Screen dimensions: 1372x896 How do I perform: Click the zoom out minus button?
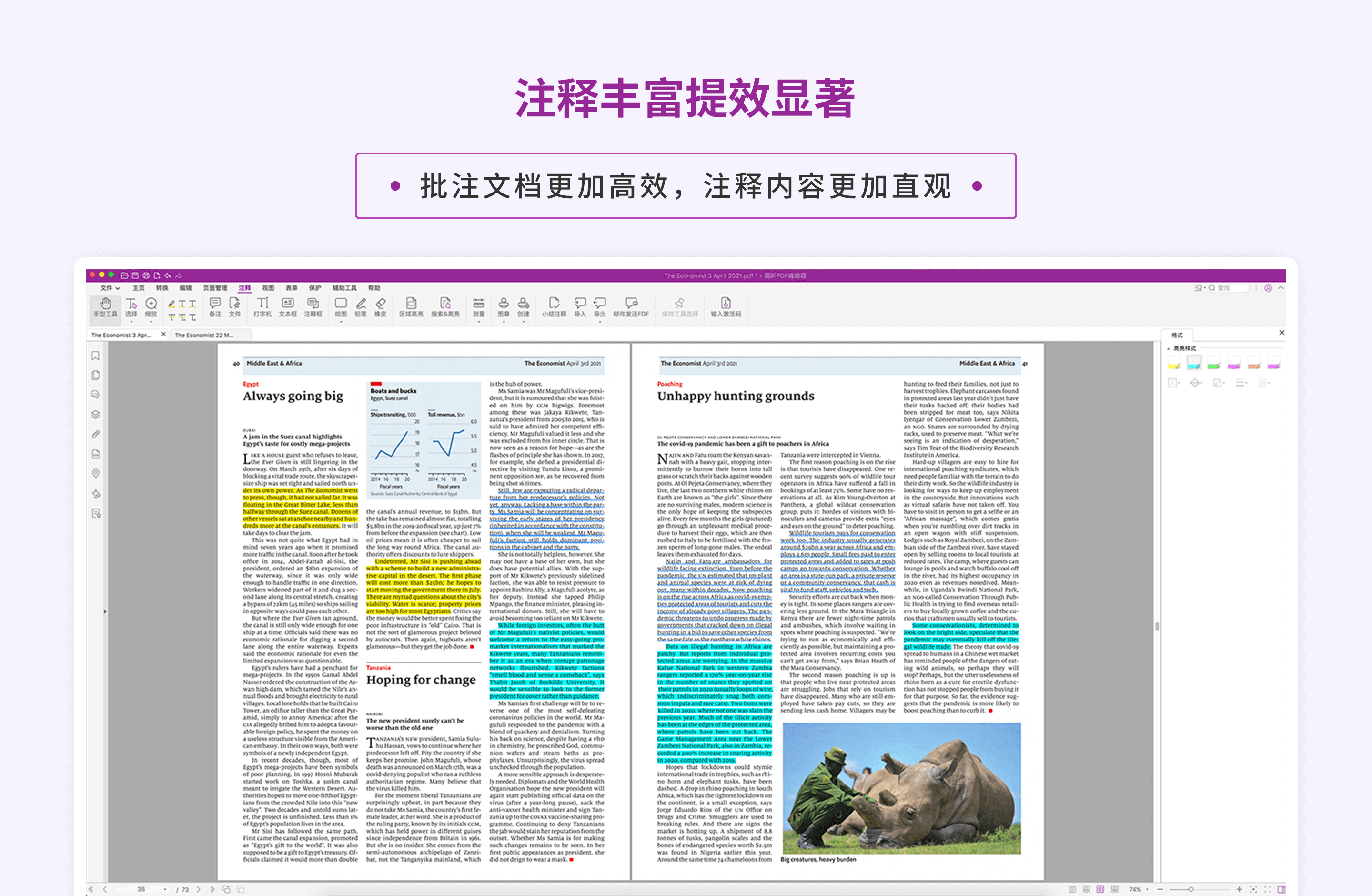click(x=1160, y=889)
